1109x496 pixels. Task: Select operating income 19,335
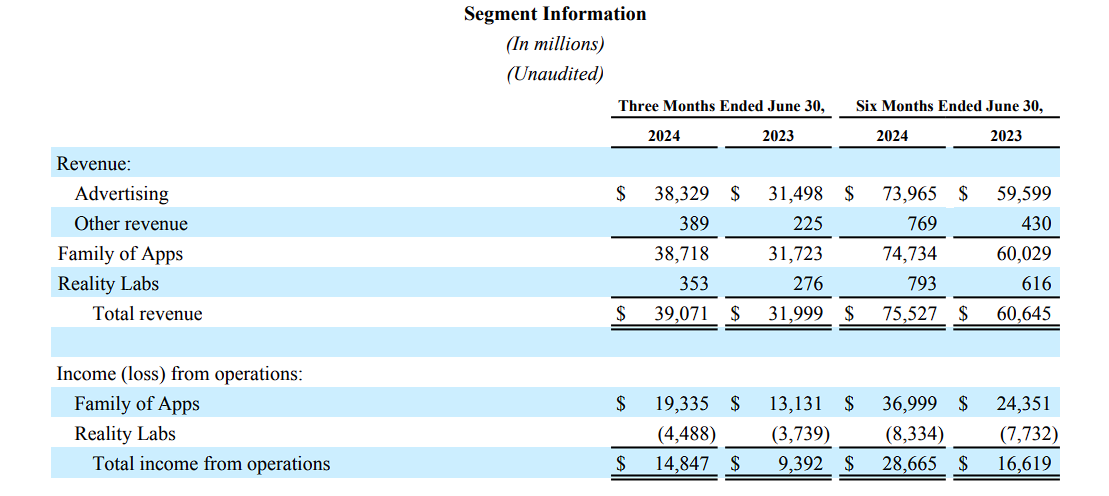pyautogui.click(x=682, y=404)
